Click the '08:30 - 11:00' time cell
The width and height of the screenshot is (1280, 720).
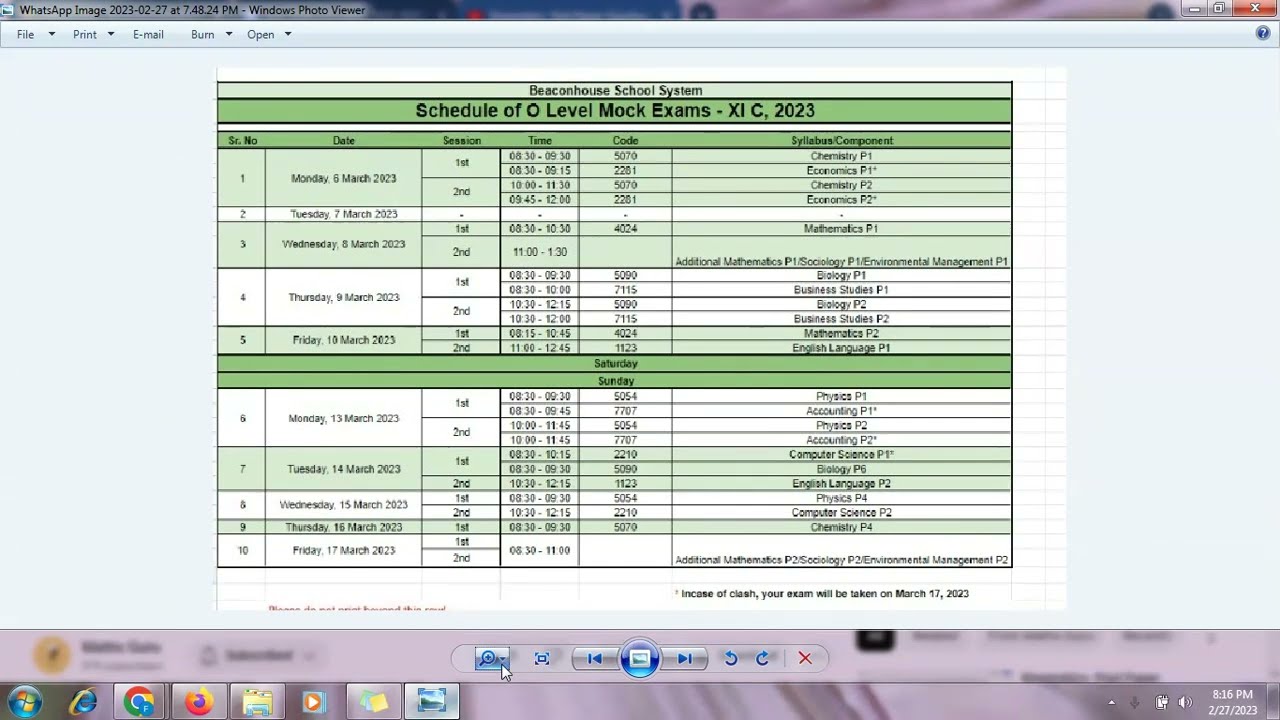tap(539, 550)
